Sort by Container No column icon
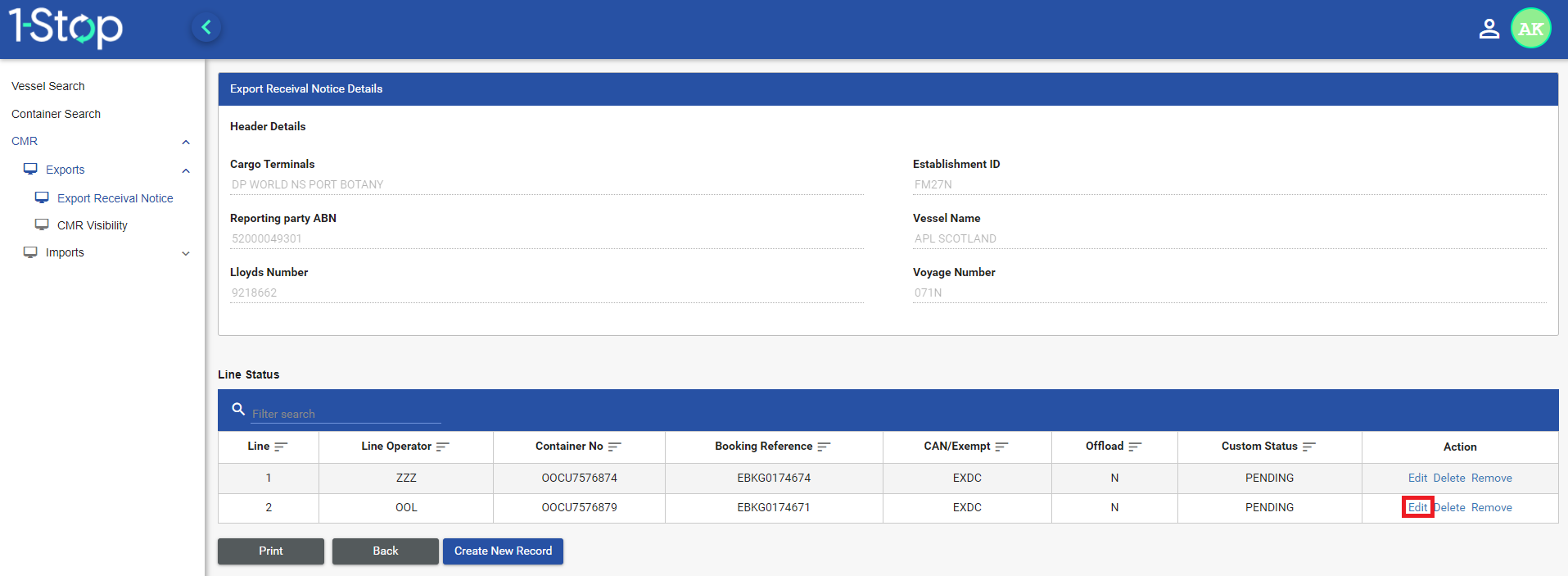The image size is (1568, 576). tap(615, 447)
